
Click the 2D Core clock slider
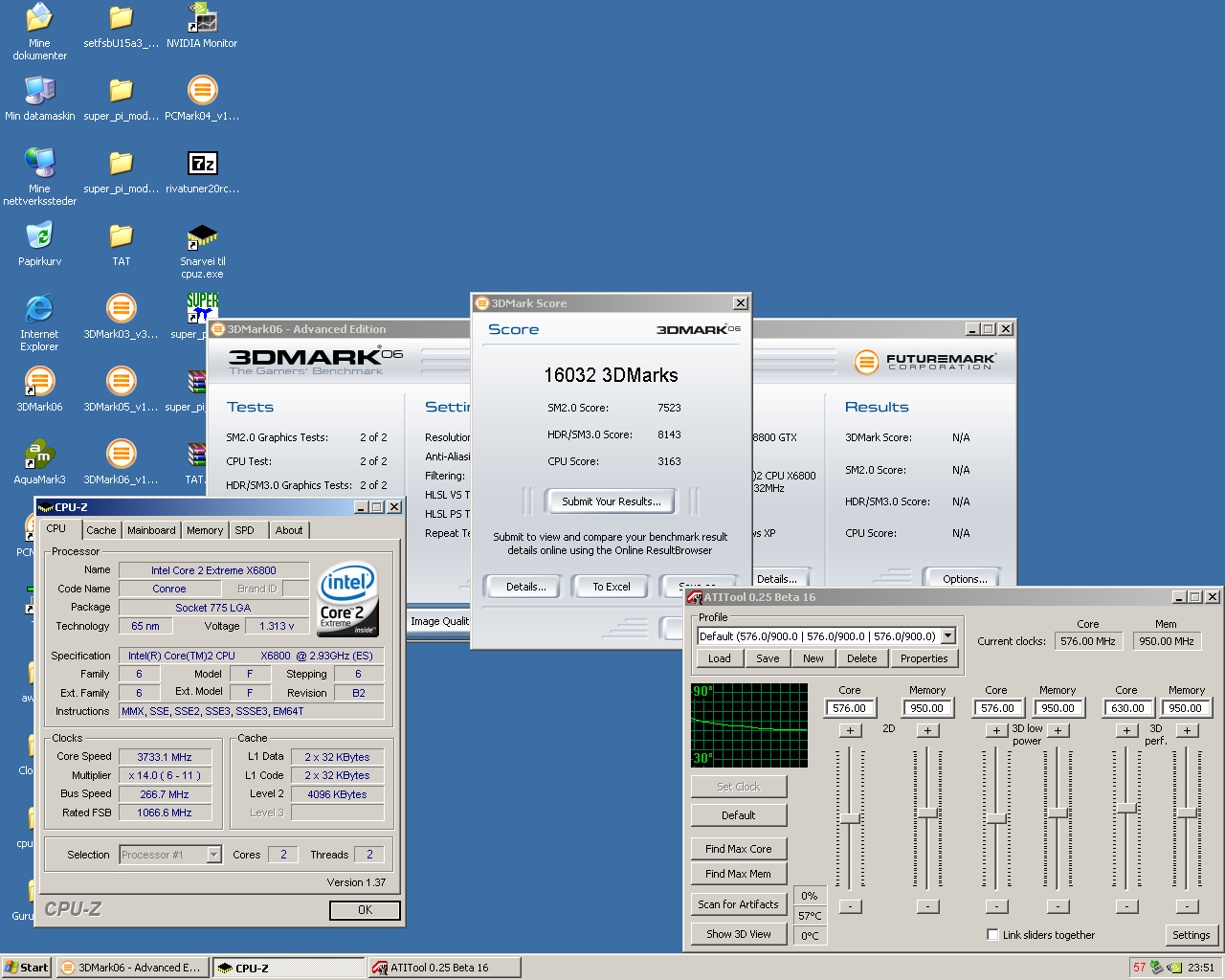(850, 818)
